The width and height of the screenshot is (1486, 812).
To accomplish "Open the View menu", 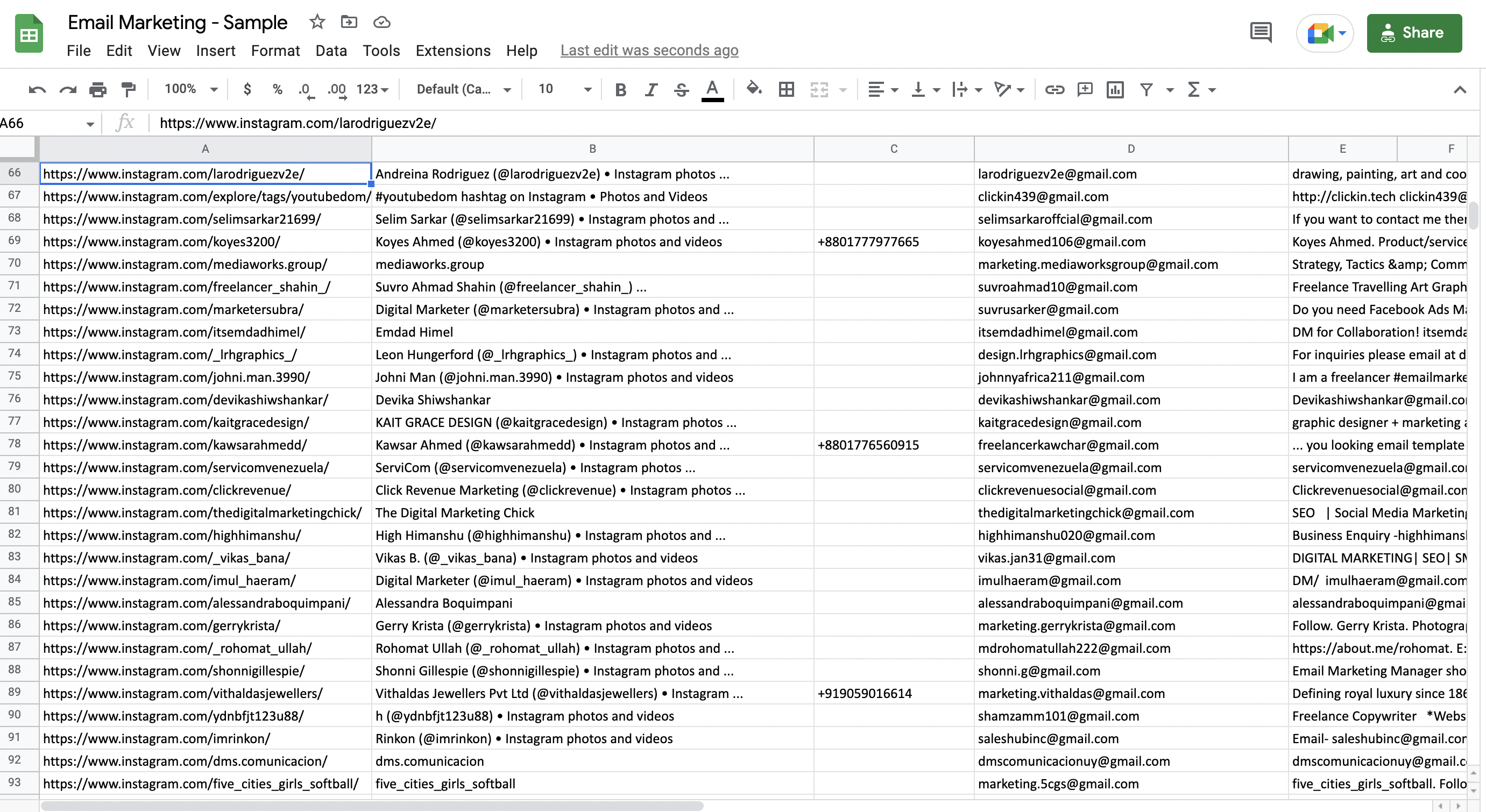I will coord(164,51).
